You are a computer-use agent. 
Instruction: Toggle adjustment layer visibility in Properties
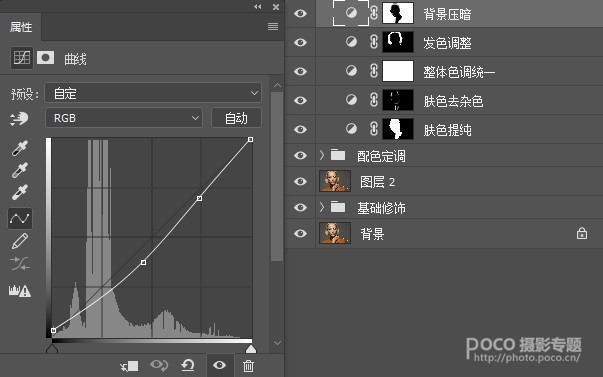[219, 365]
